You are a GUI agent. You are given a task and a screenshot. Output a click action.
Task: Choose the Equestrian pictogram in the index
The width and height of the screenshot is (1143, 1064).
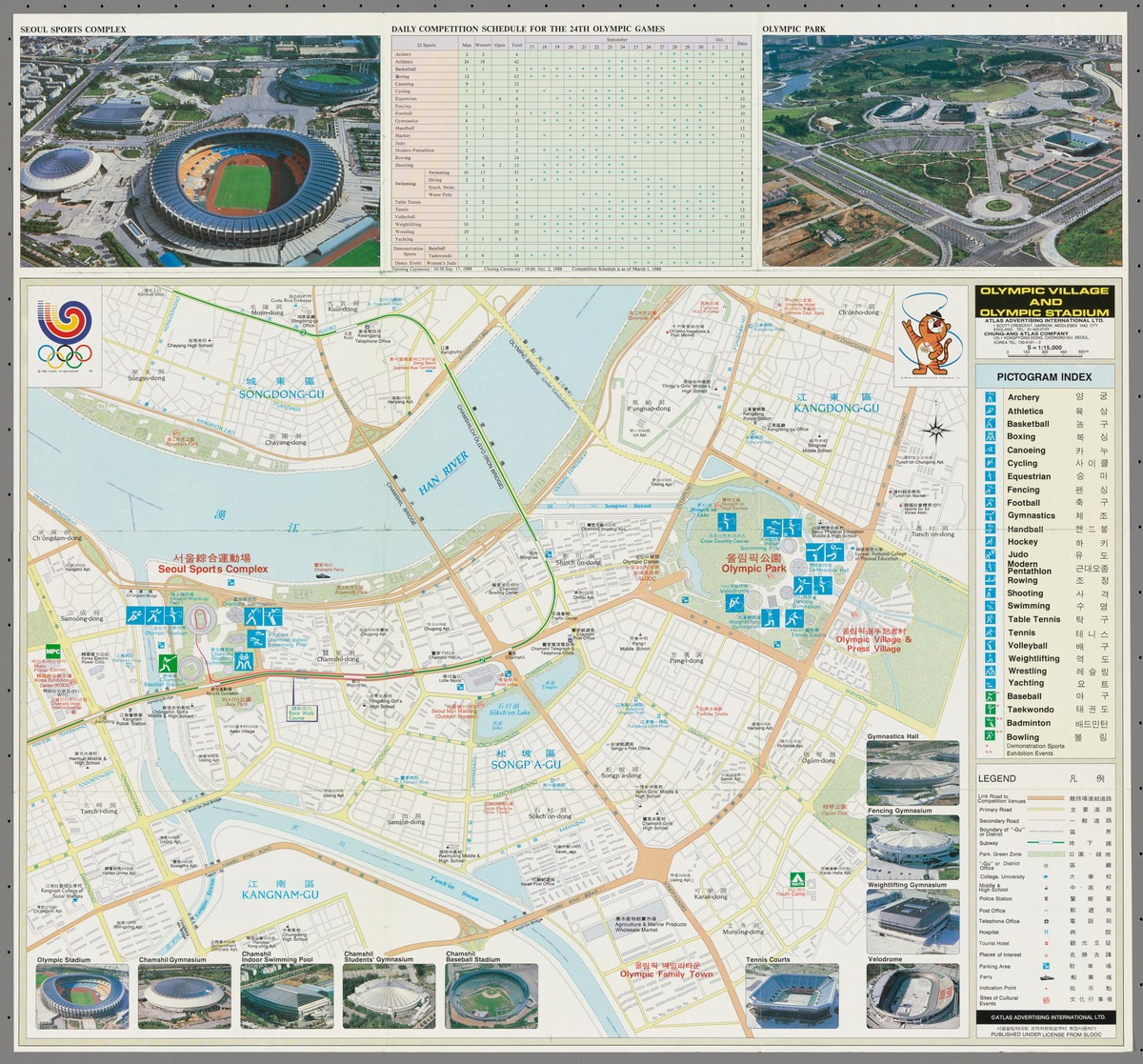(x=991, y=476)
